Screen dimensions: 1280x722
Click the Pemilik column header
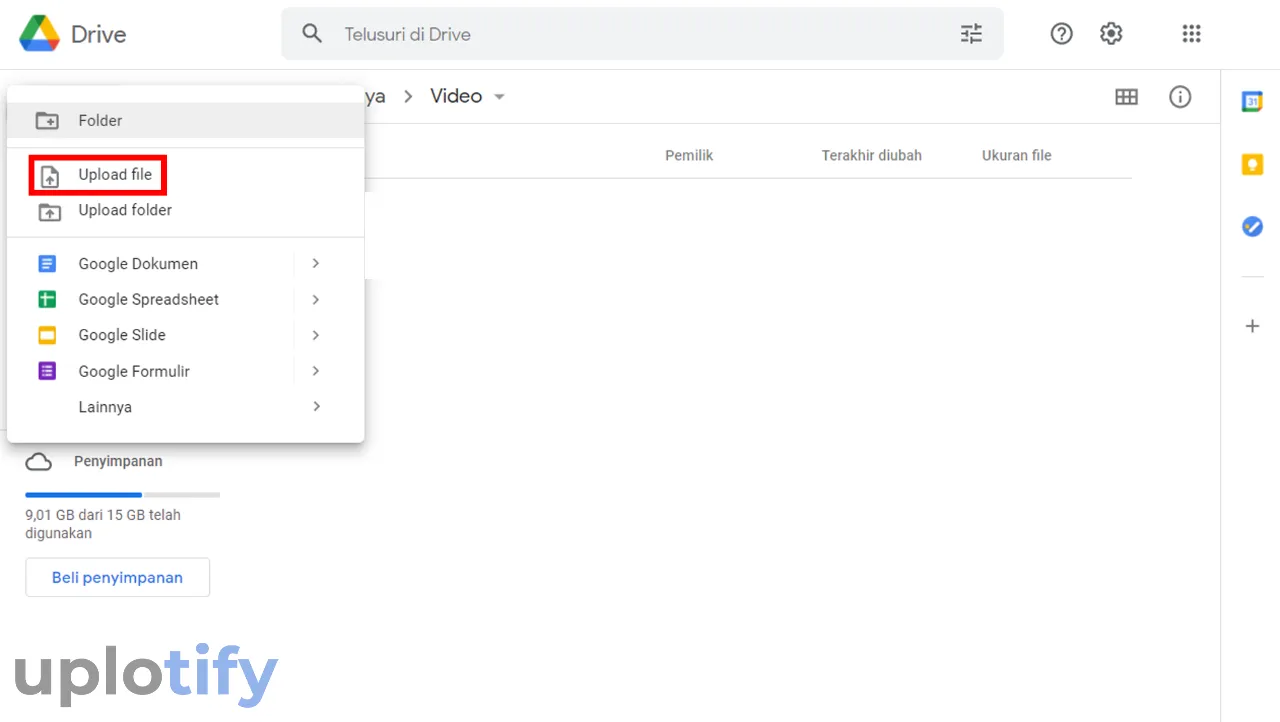[x=689, y=156]
